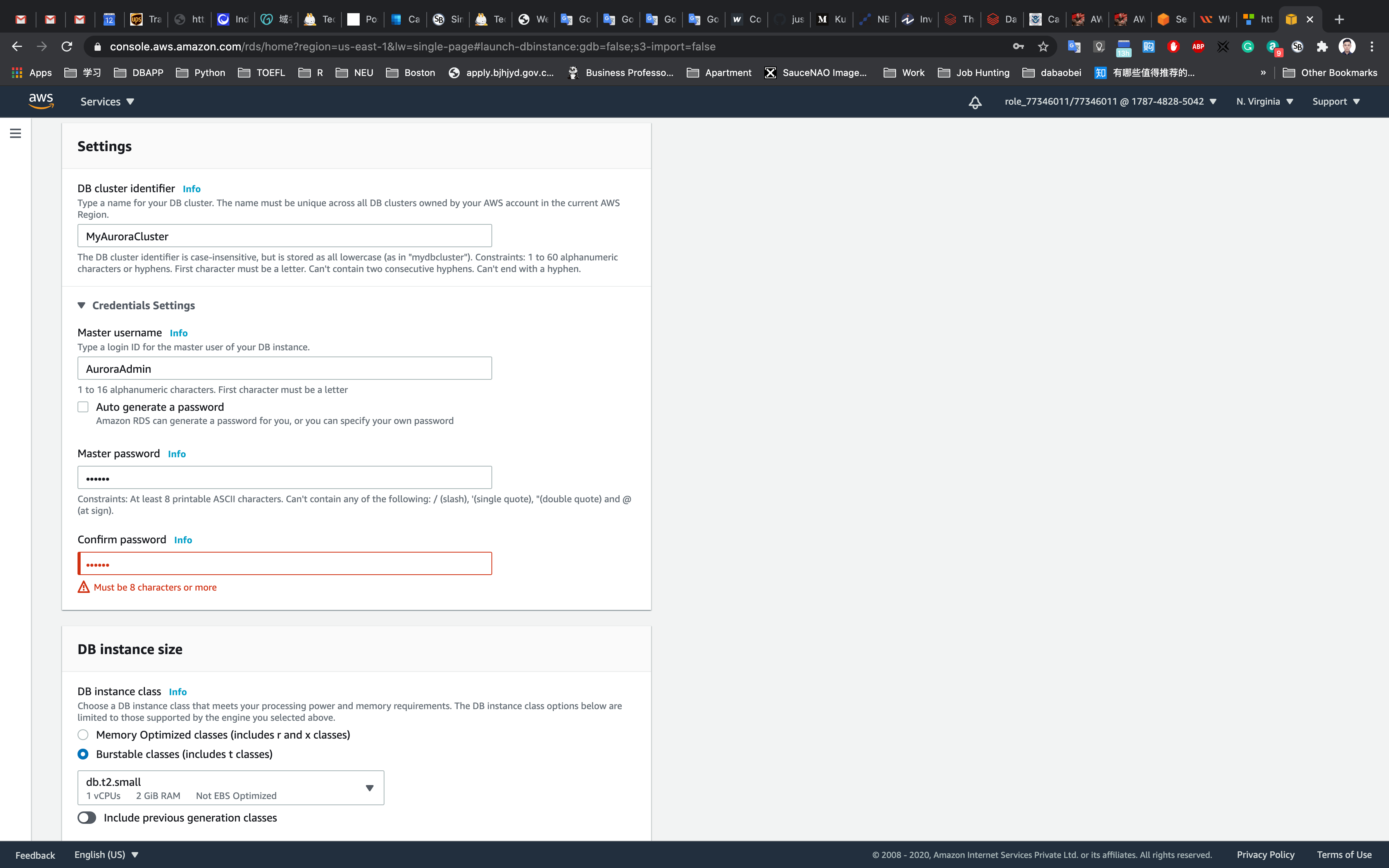
Task: Open the Adblock Plus extension icon
Action: pos(1198,46)
